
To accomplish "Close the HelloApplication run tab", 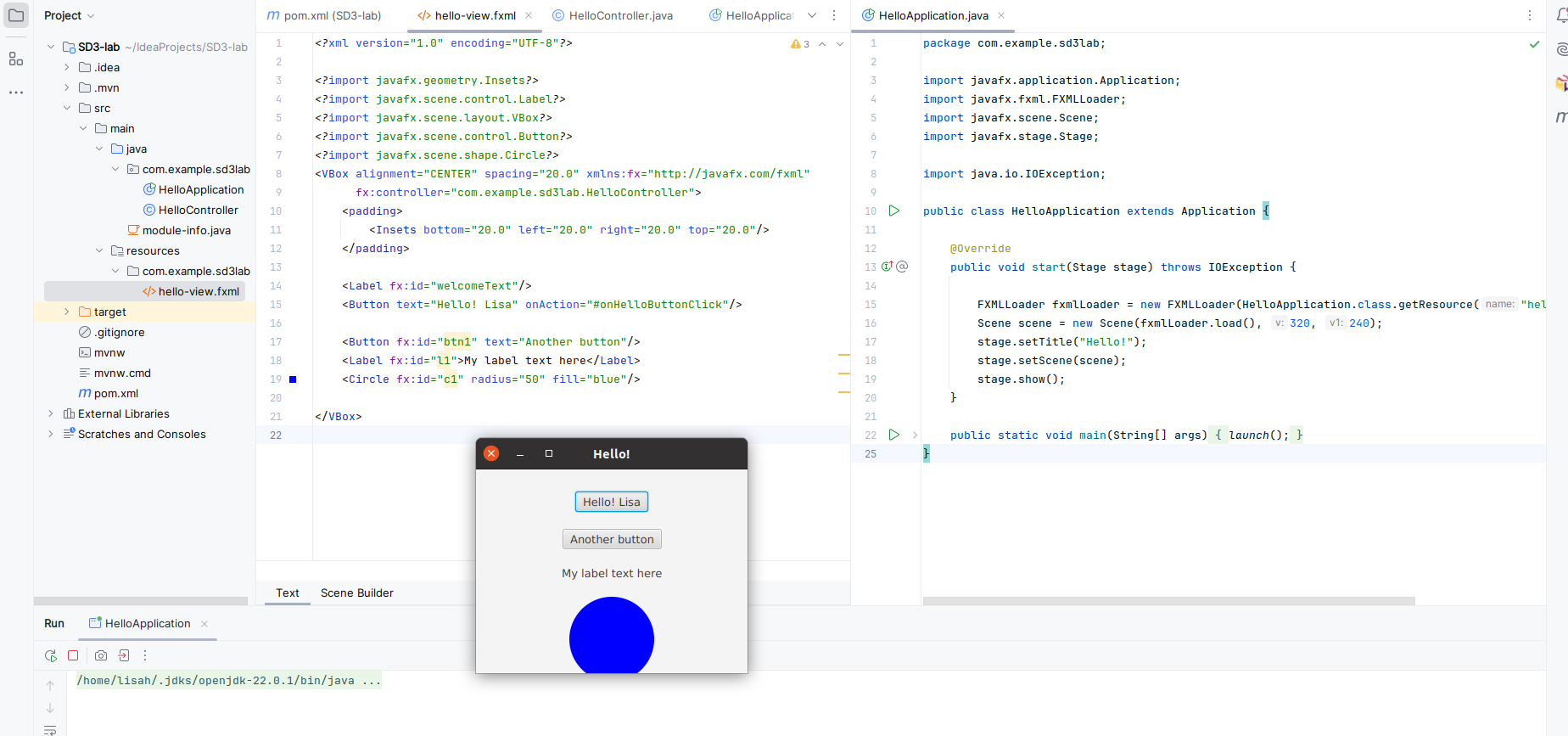I will coord(204,624).
